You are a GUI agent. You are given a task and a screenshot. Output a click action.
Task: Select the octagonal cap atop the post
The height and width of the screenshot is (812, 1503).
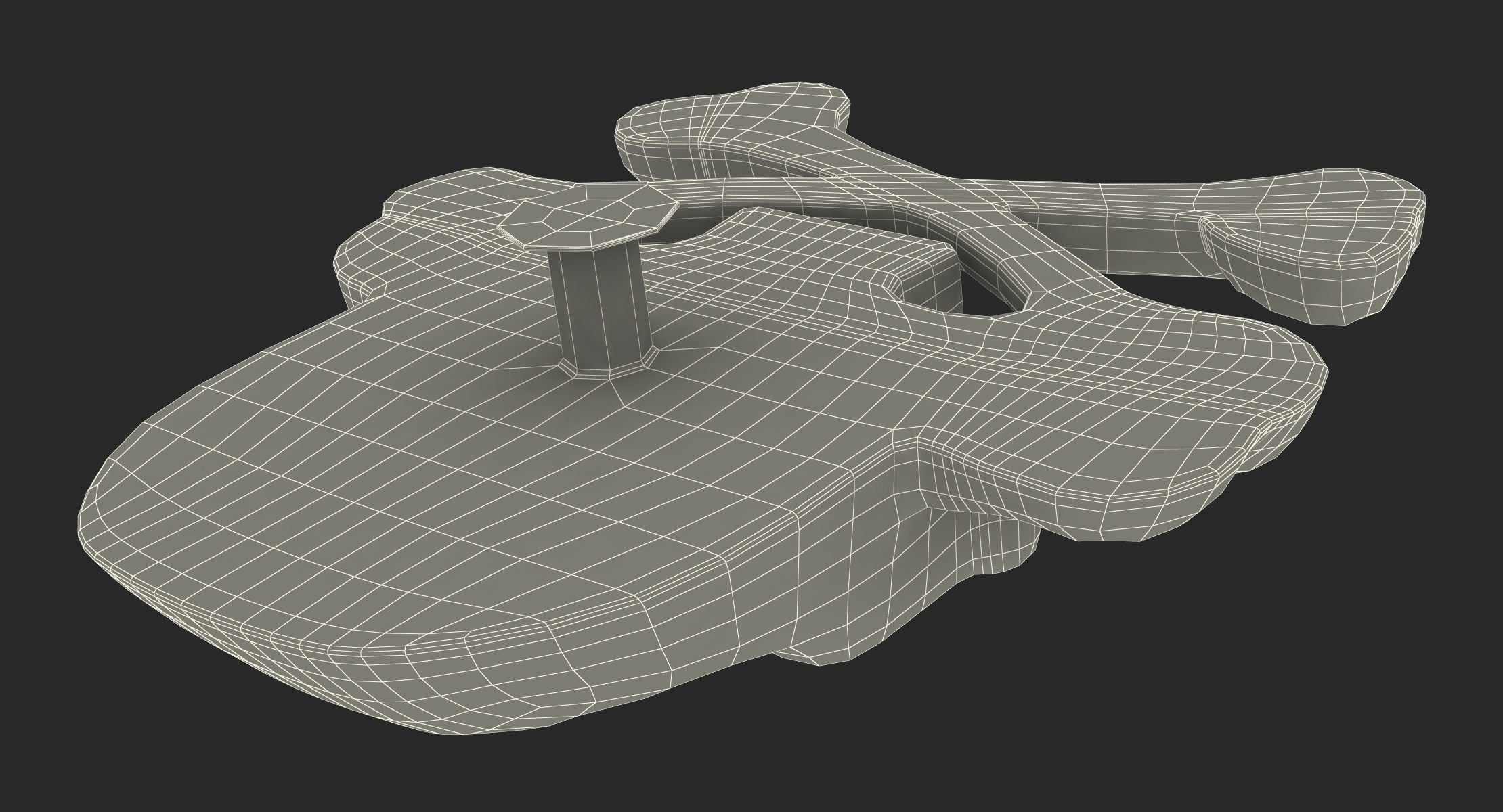pos(587,217)
